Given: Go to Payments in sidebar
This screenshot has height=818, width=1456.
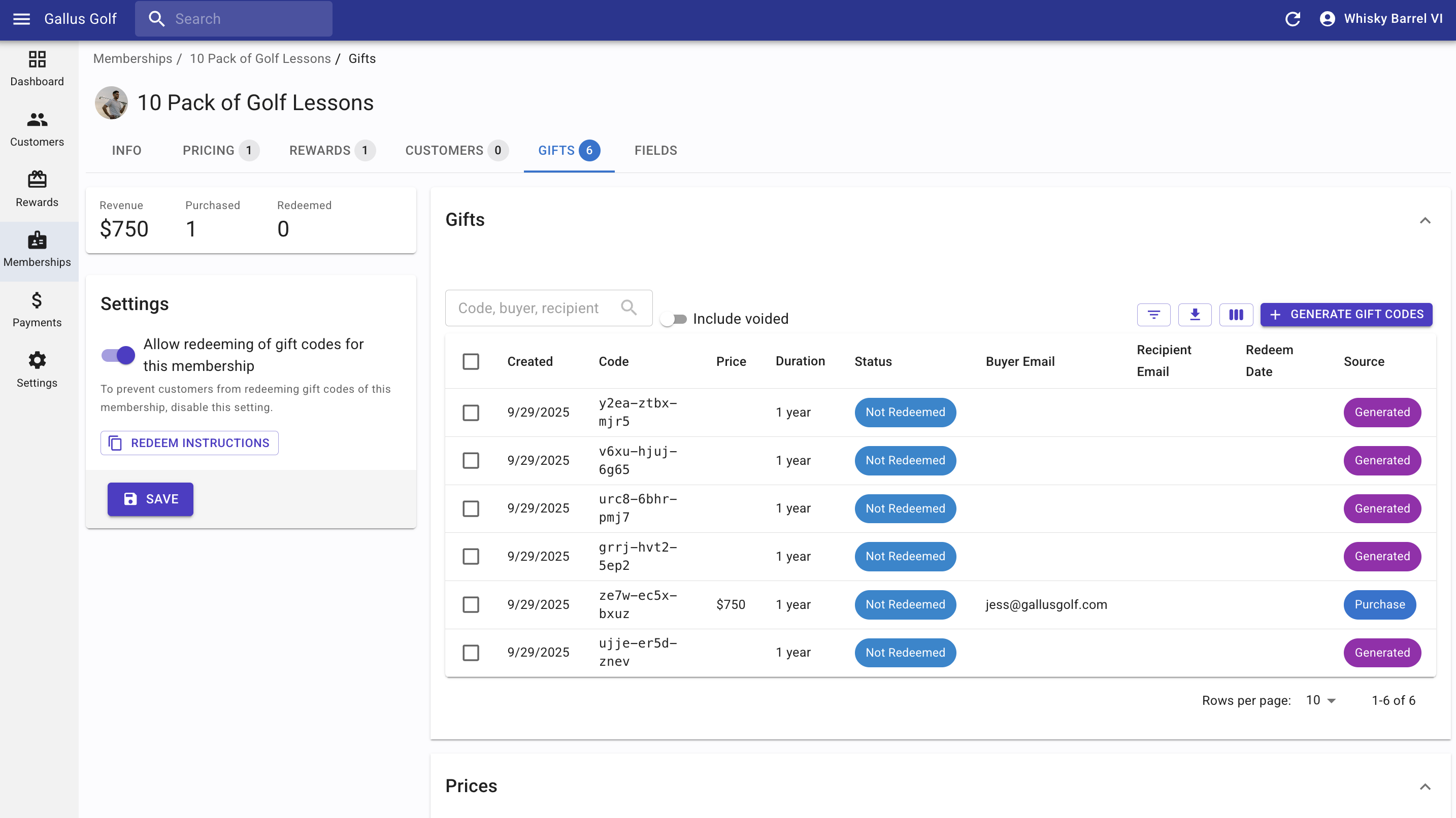Looking at the screenshot, I should (x=37, y=310).
